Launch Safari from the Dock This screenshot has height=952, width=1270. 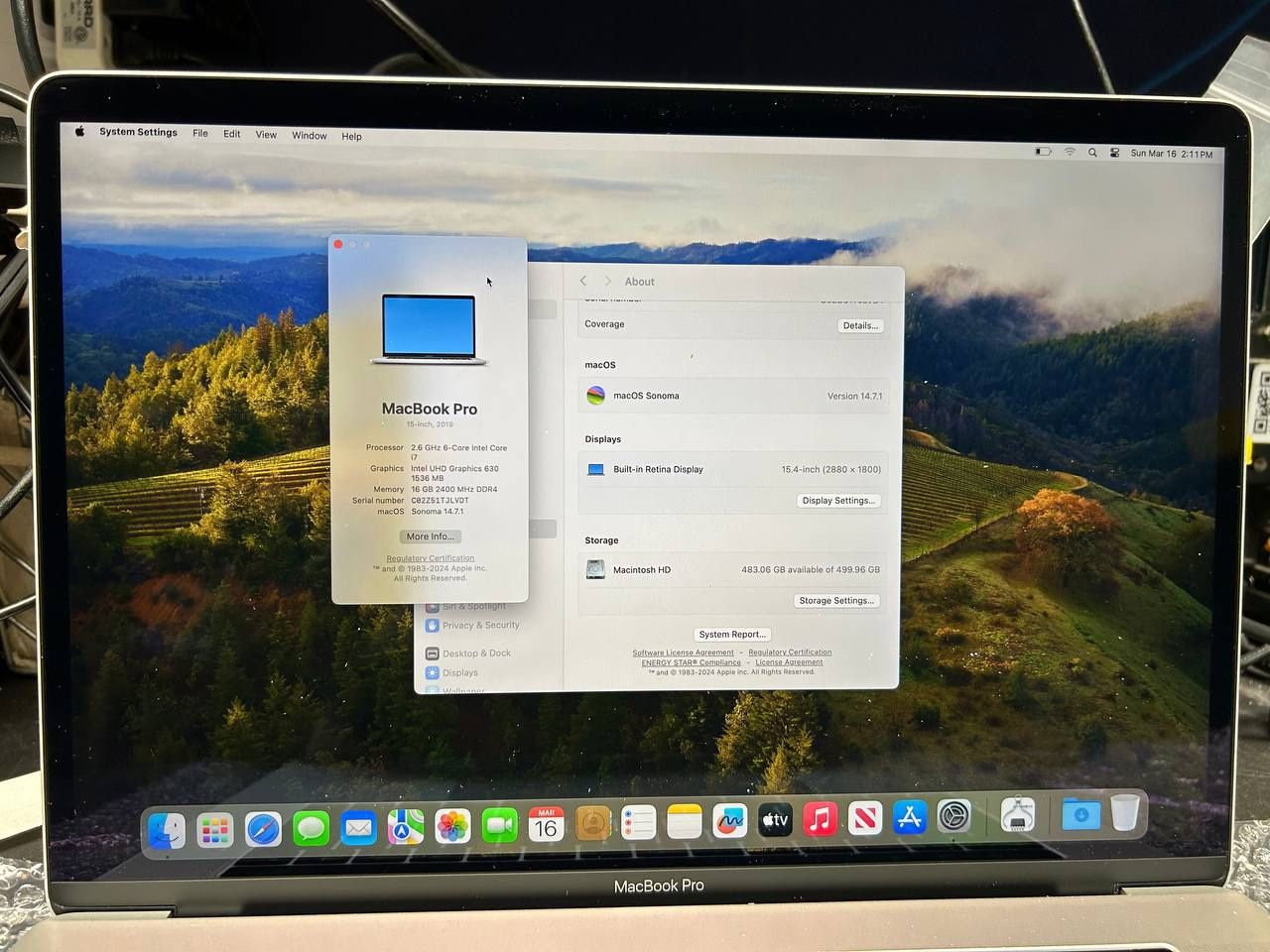click(263, 830)
